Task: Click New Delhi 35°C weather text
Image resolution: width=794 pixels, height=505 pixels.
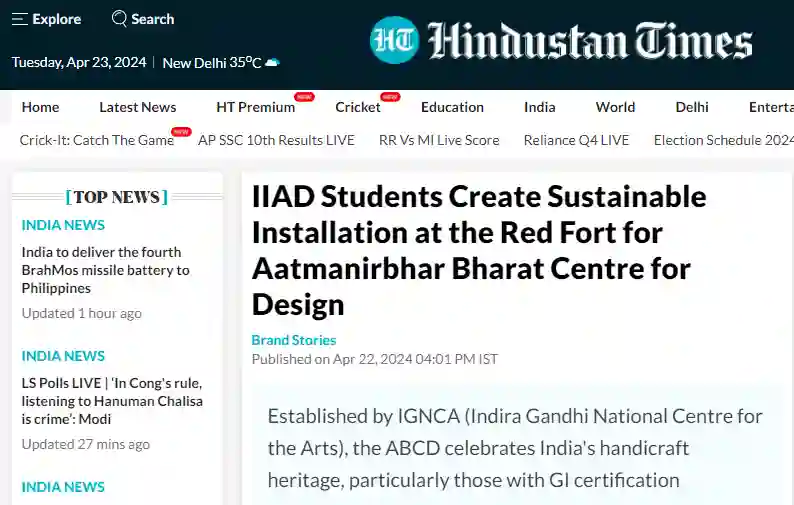Action: 212,63
